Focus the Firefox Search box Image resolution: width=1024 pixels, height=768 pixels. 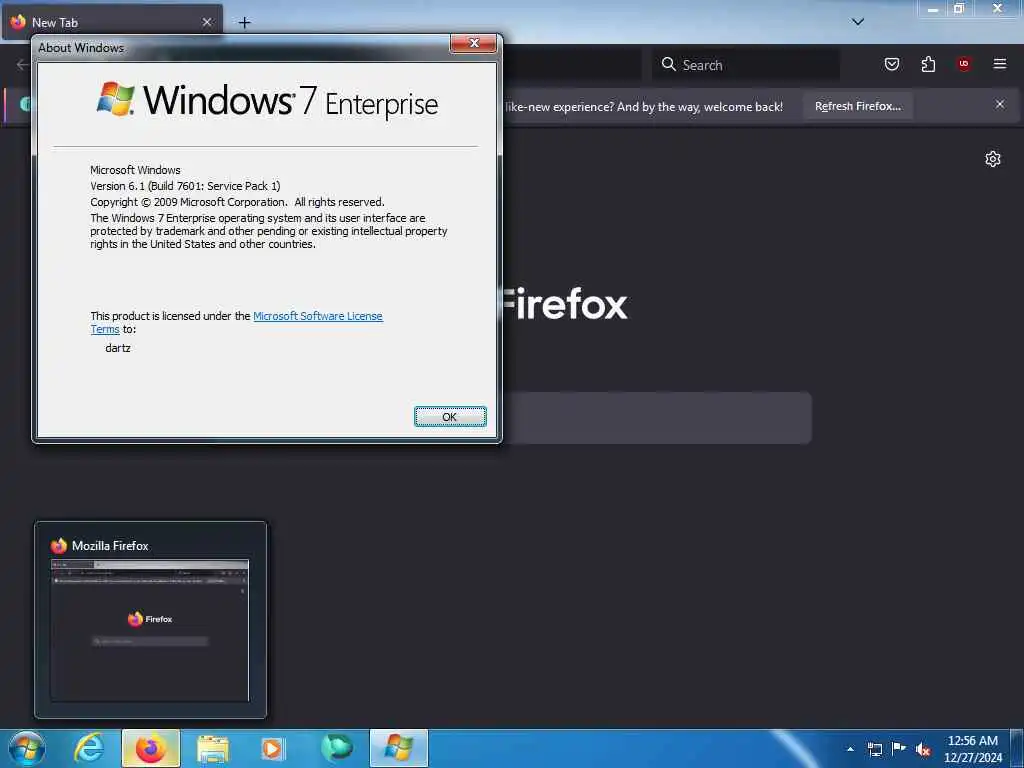tap(746, 65)
